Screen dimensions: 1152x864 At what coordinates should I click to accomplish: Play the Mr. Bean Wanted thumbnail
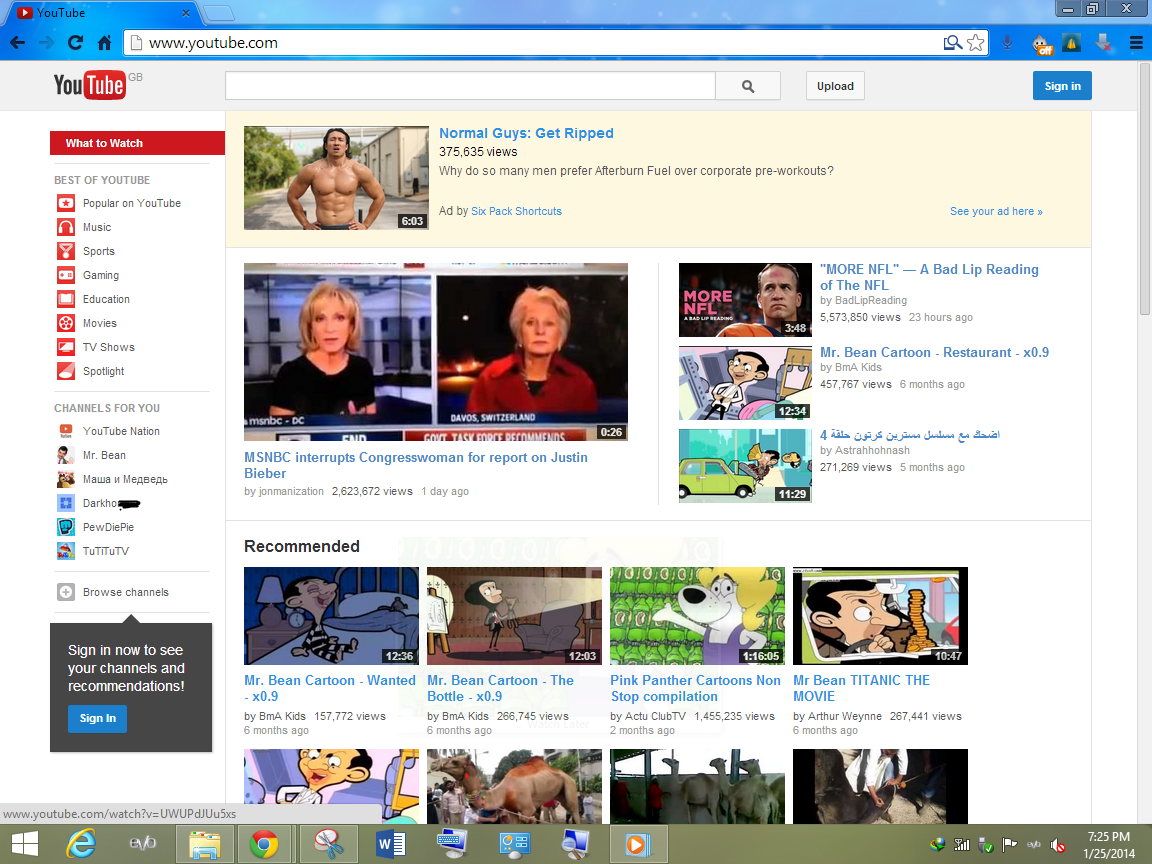point(331,616)
